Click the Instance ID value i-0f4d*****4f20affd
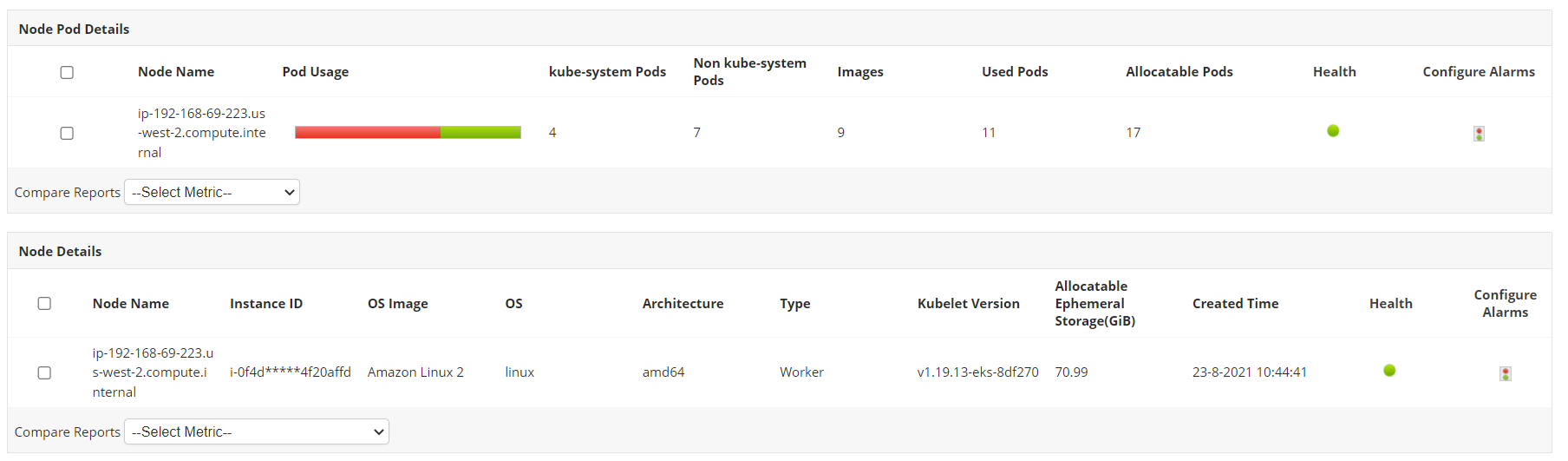Viewport: 1568px width, 461px height. coord(290,372)
